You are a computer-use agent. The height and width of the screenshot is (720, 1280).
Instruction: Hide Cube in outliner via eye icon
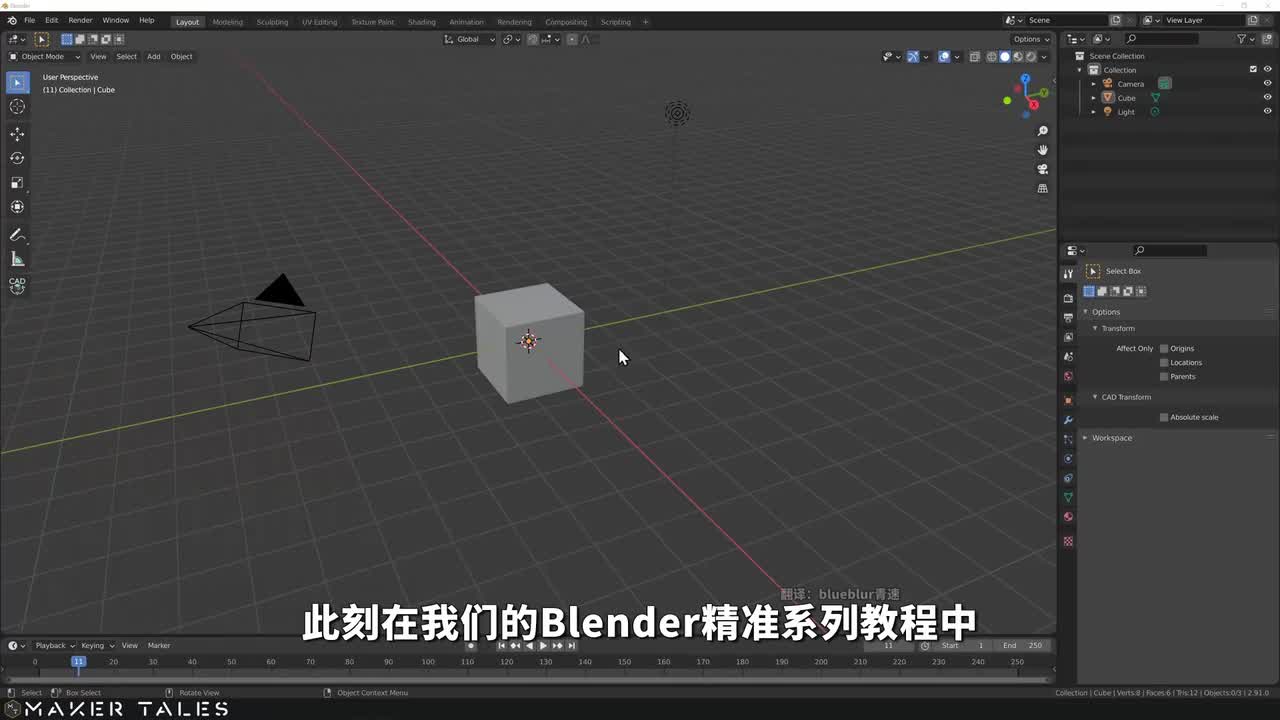pos(1267,98)
